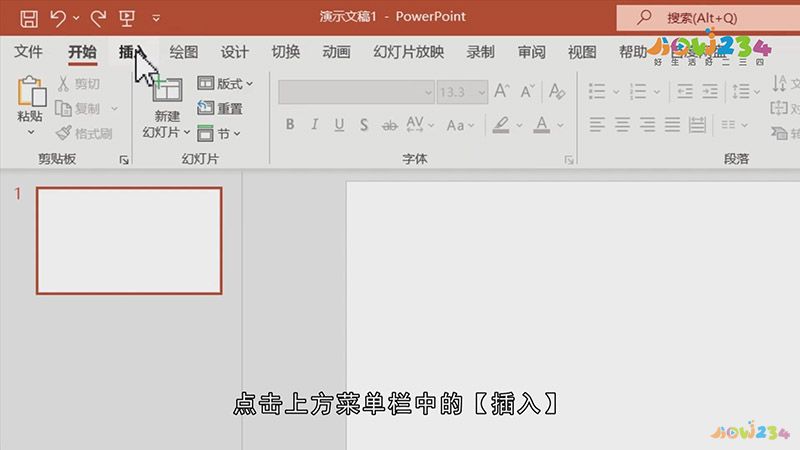Redo the last action
The height and width of the screenshot is (450, 800).
[97, 18]
